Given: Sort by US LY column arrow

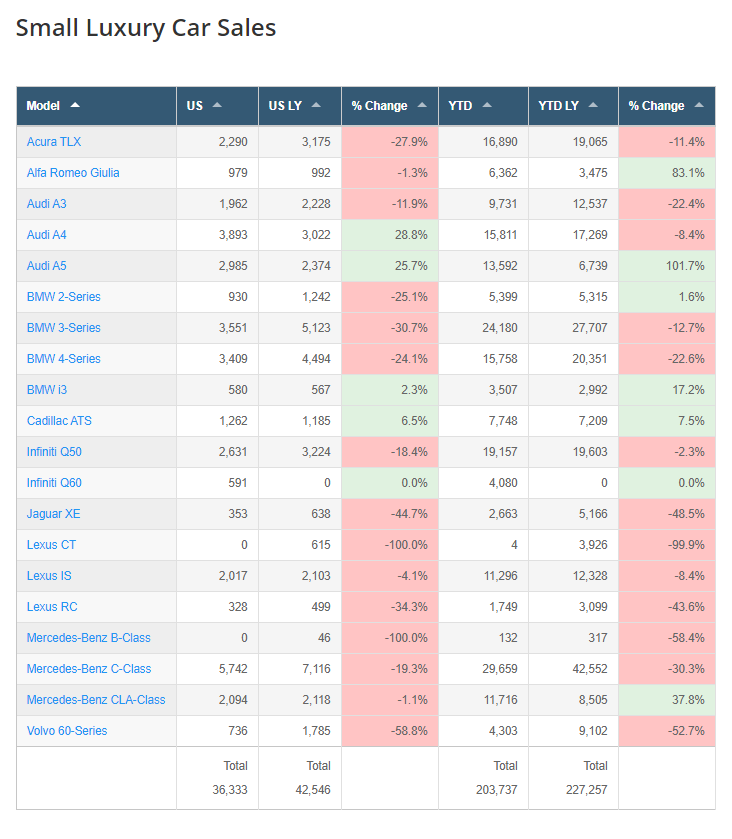Looking at the screenshot, I should point(316,105).
